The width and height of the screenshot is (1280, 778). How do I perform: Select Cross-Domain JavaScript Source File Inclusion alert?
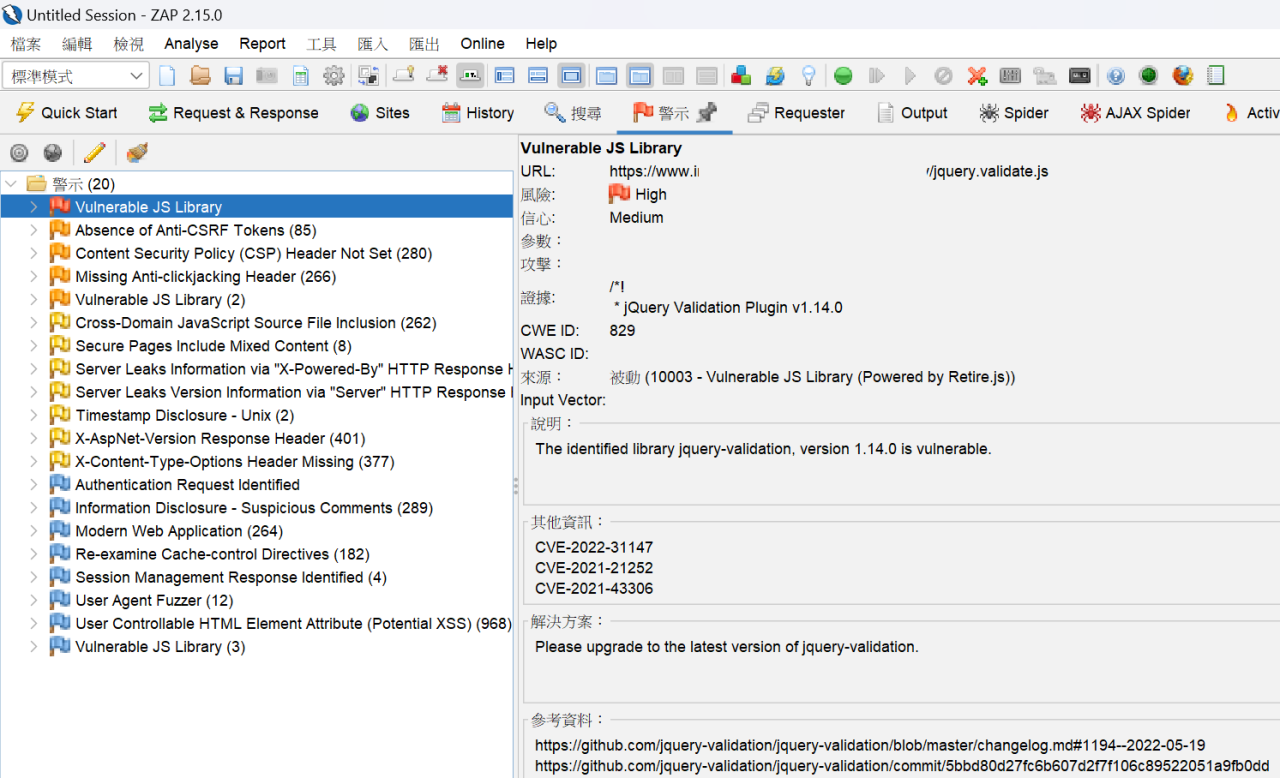pyautogui.click(x=256, y=323)
